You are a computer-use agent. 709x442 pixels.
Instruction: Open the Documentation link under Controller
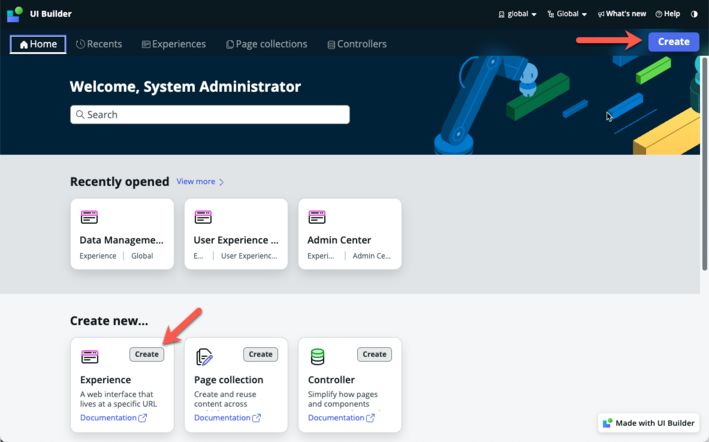pyautogui.click(x=341, y=418)
